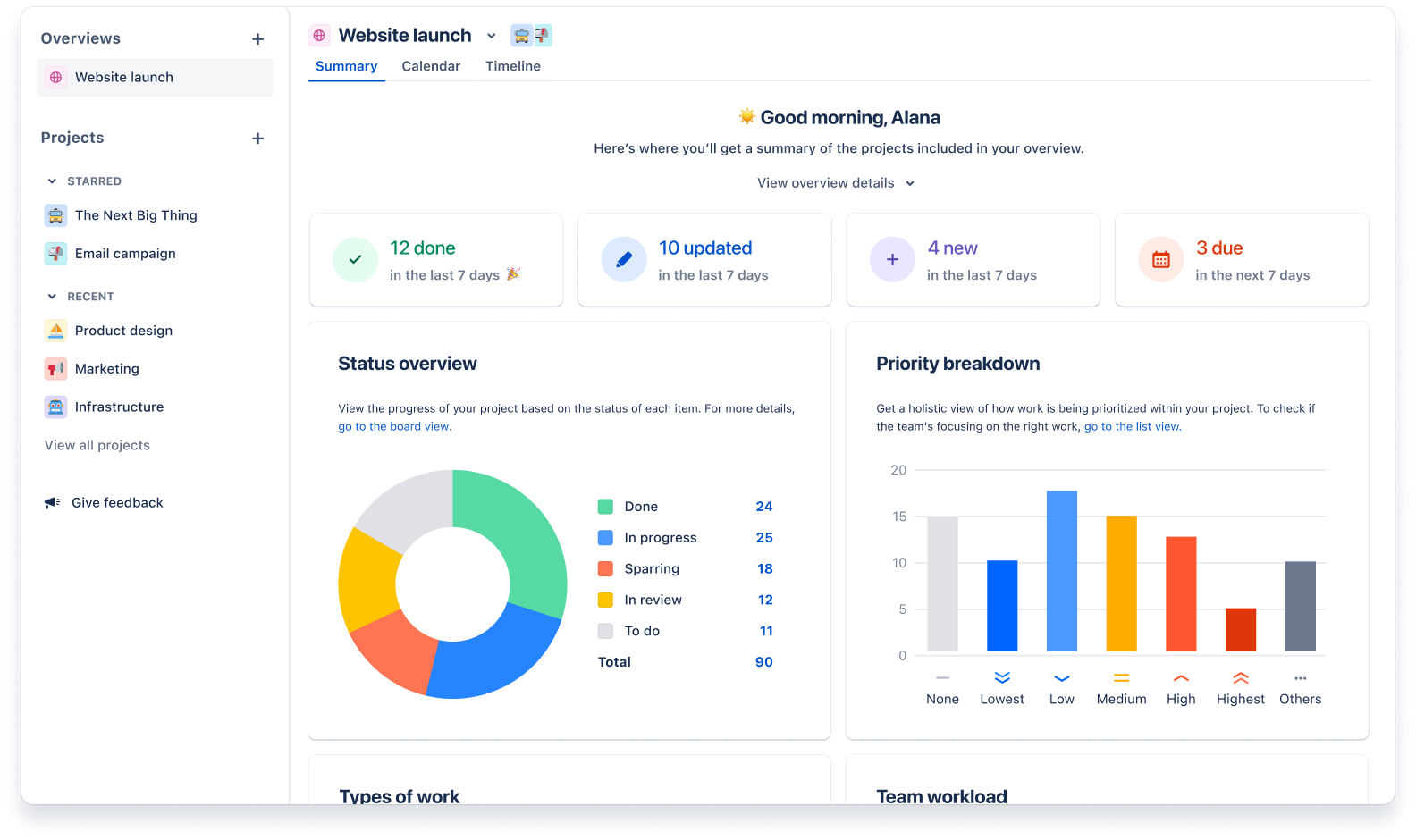Collapse the RECENT projects section
1416x840 pixels.
pos(52,297)
